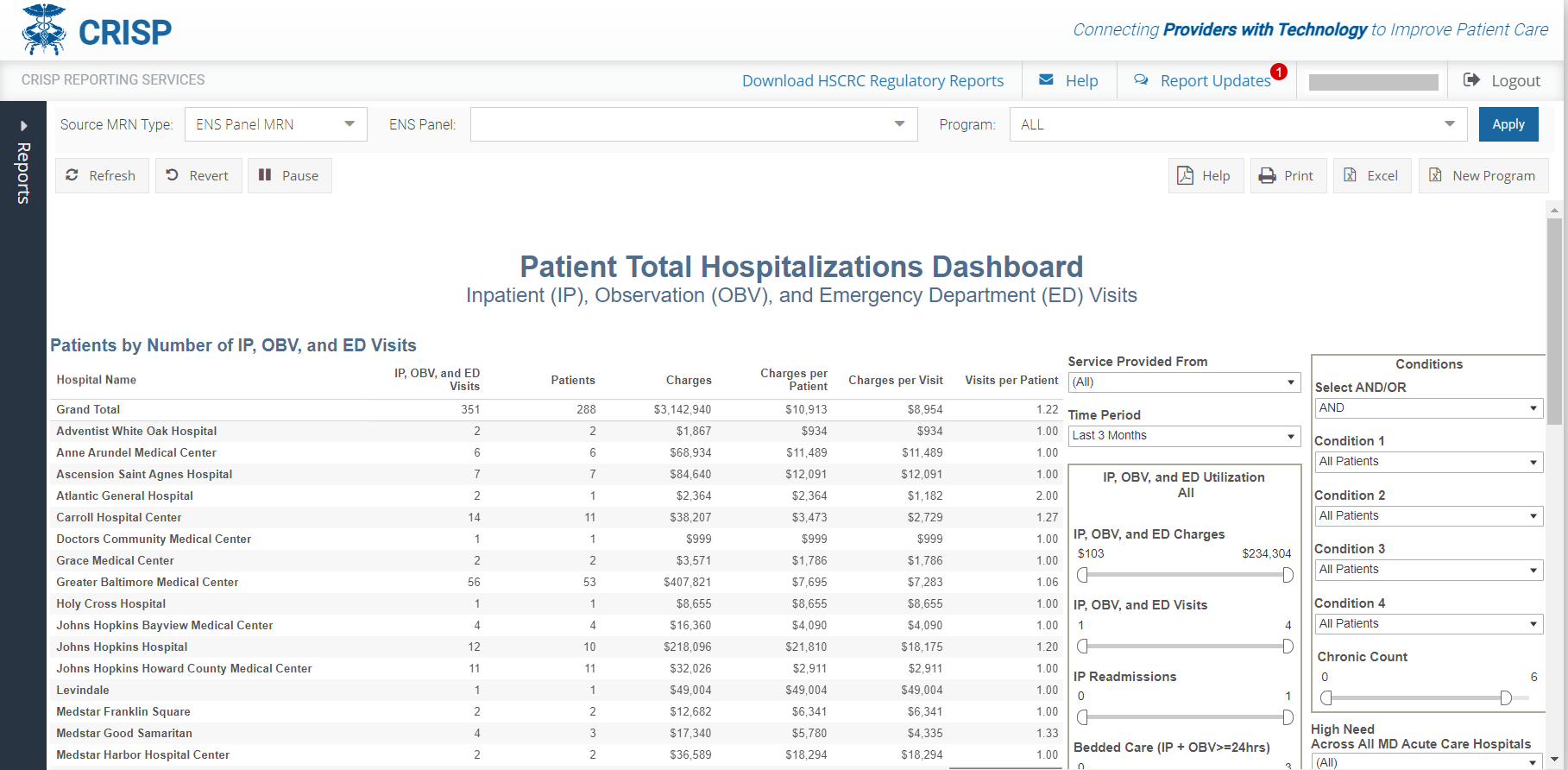Click the Excel spreadsheet icon
This screenshot has width=1568, height=770.
click(1351, 175)
